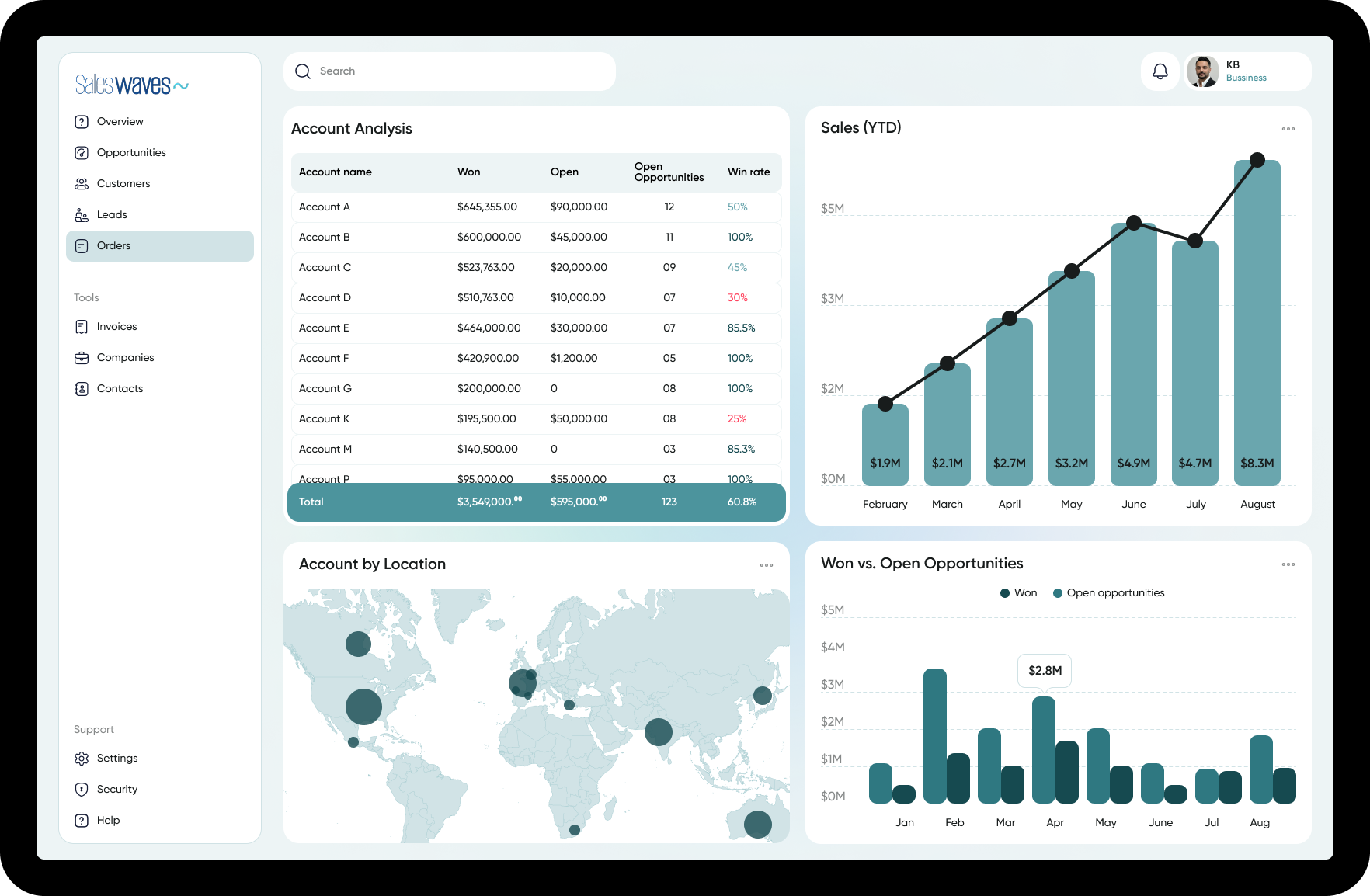The image size is (1370, 896).
Task: Sort by Won column header
Action: pos(469,172)
